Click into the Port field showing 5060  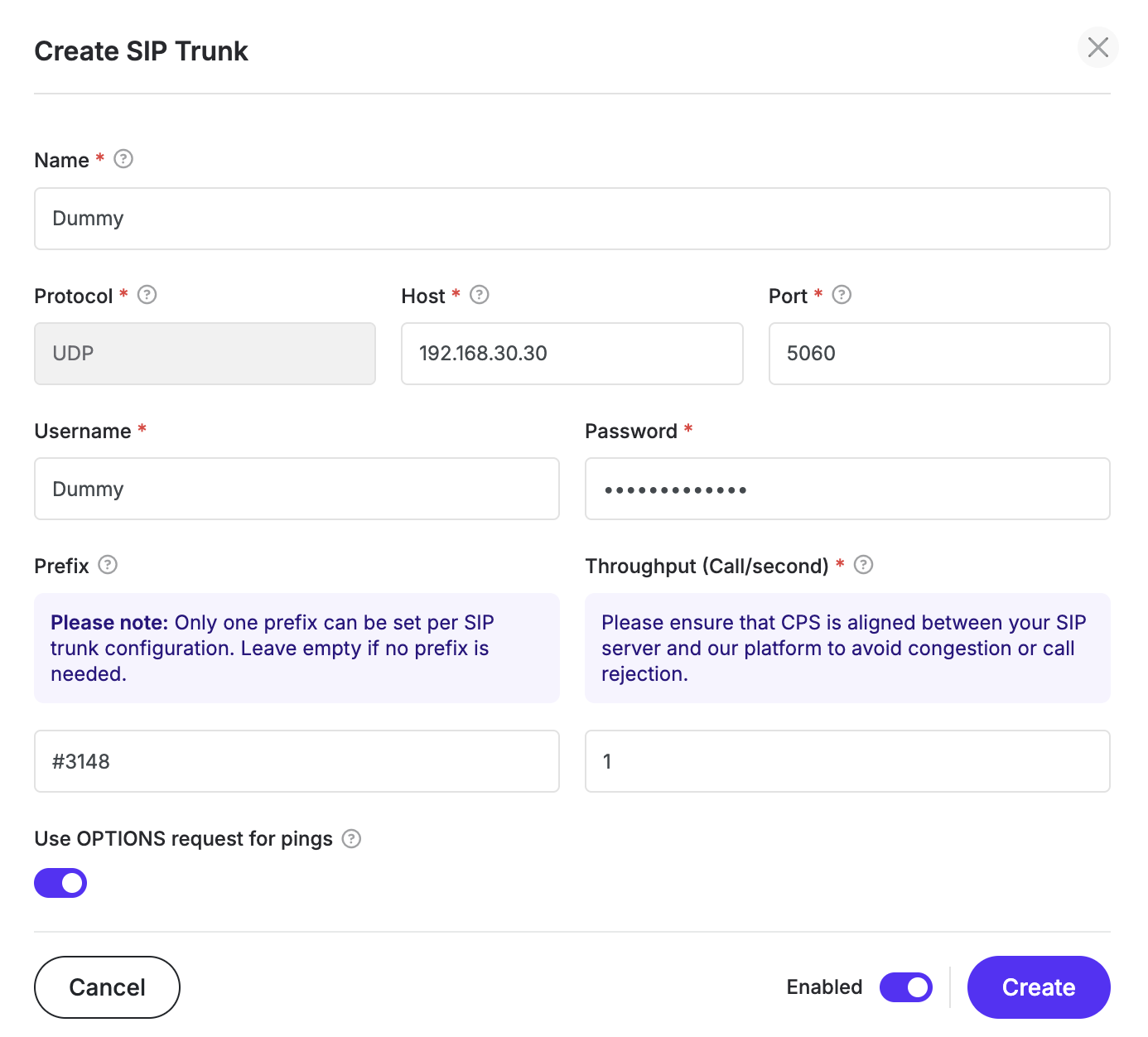click(938, 354)
